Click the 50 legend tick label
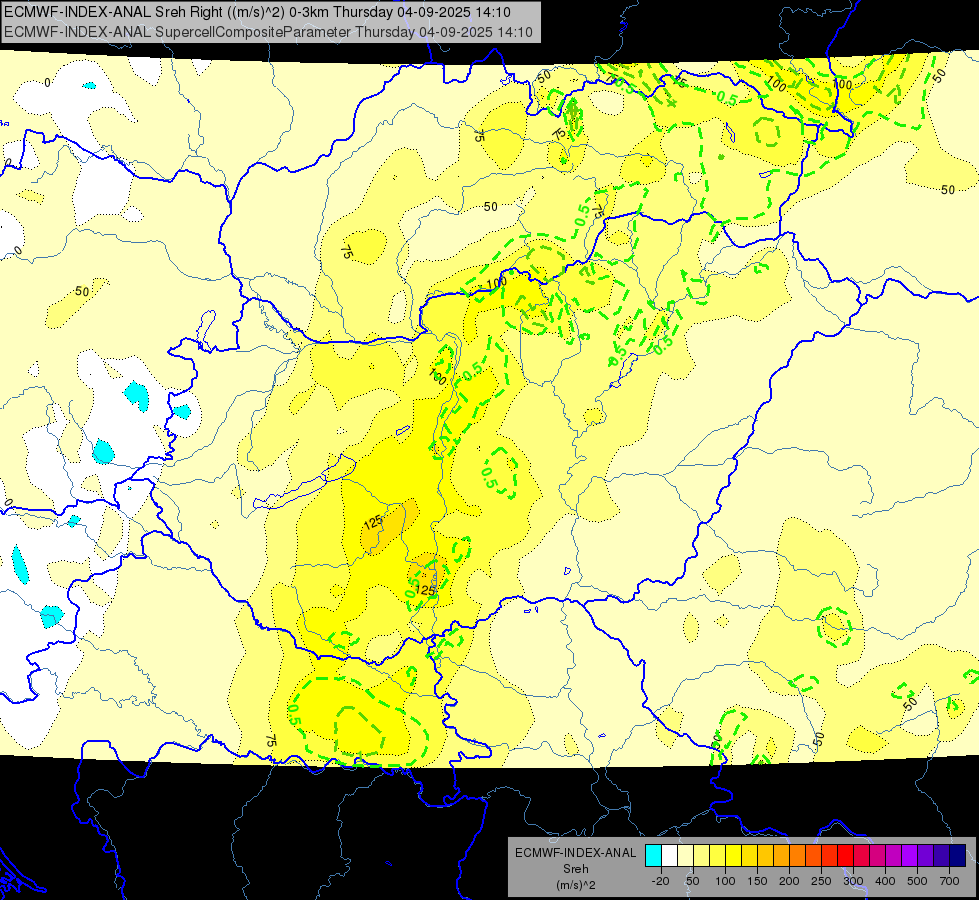The height and width of the screenshot is (900, 979). tap(692, 881)
